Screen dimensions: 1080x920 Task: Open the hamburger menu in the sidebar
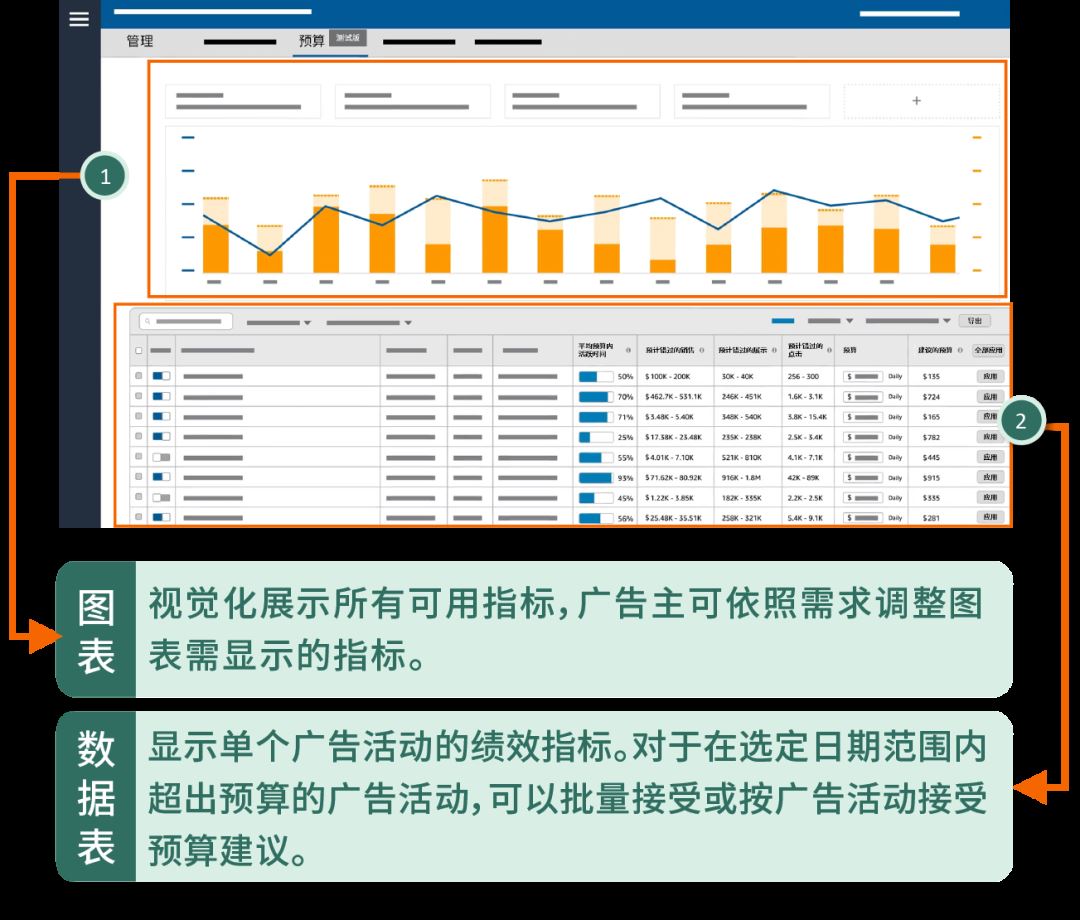[x=79, y=19]
